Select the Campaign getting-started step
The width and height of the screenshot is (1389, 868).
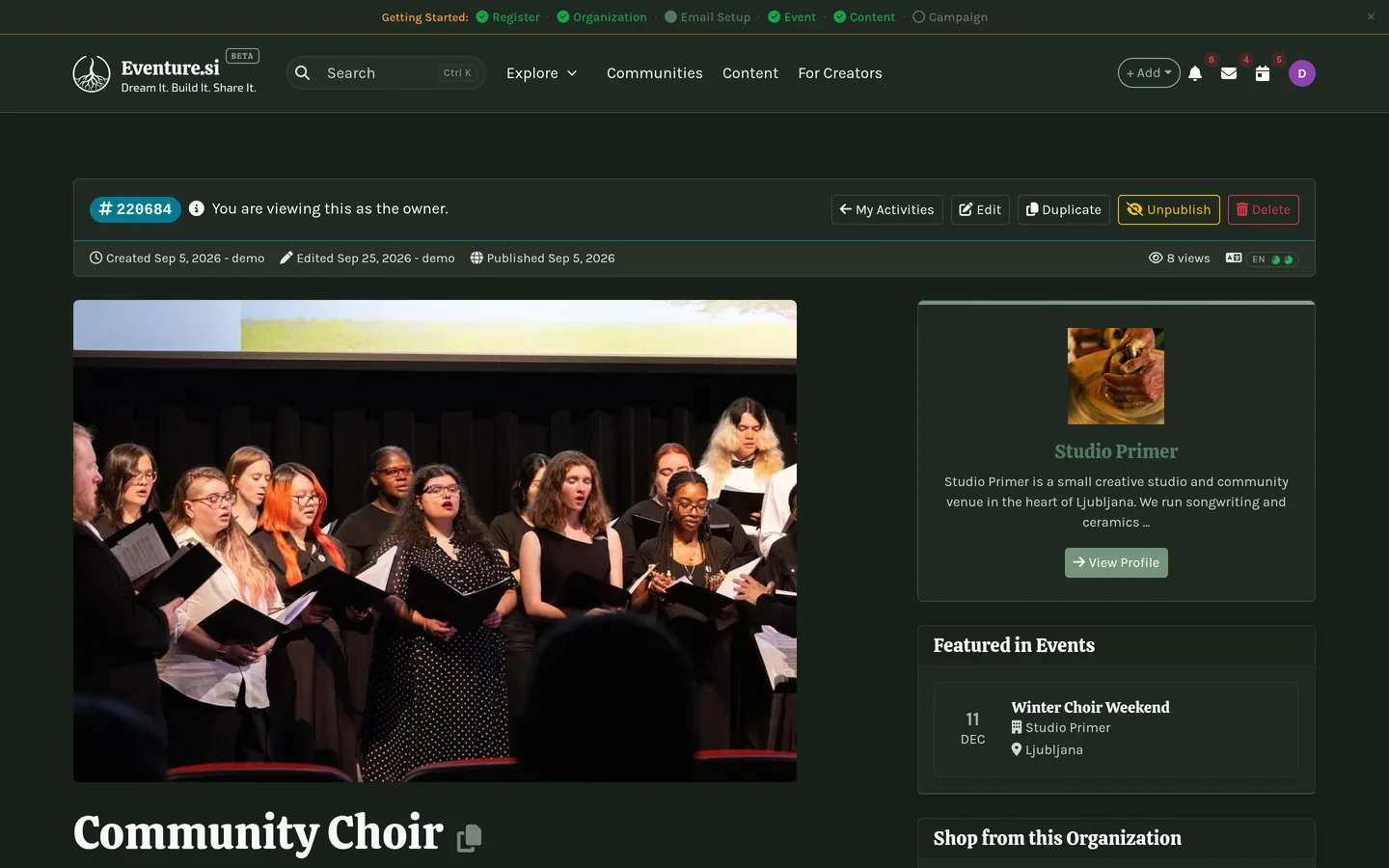[950, 17]
